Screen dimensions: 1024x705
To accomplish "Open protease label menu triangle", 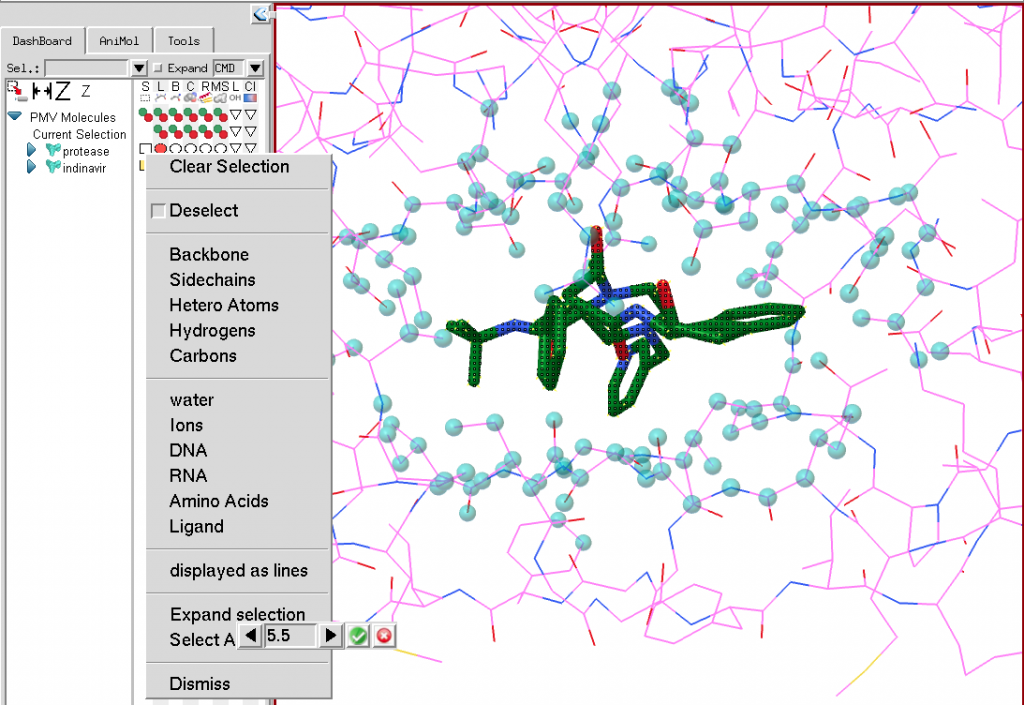I will 235,148.
